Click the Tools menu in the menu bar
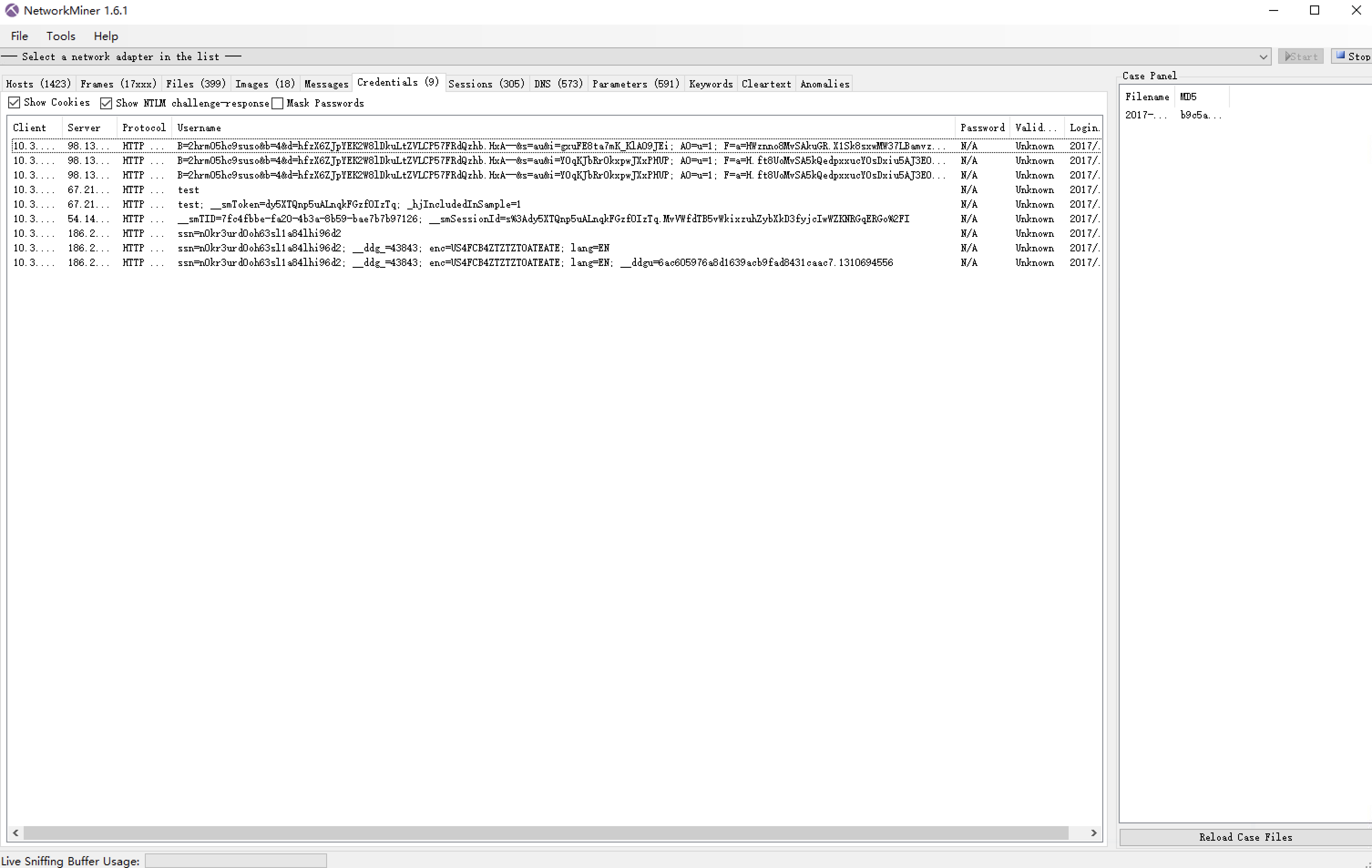 60,36
